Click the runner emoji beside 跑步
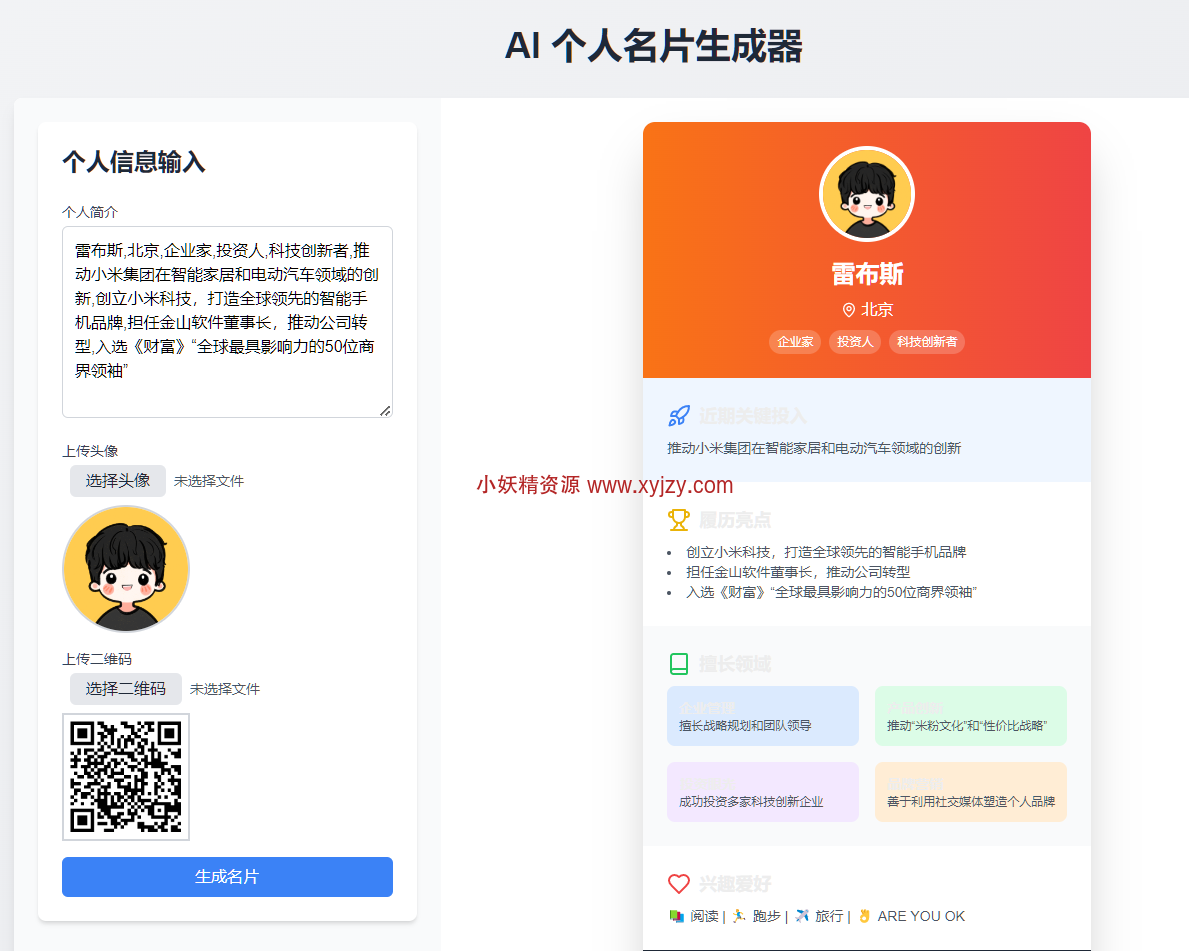 point(739,916)
